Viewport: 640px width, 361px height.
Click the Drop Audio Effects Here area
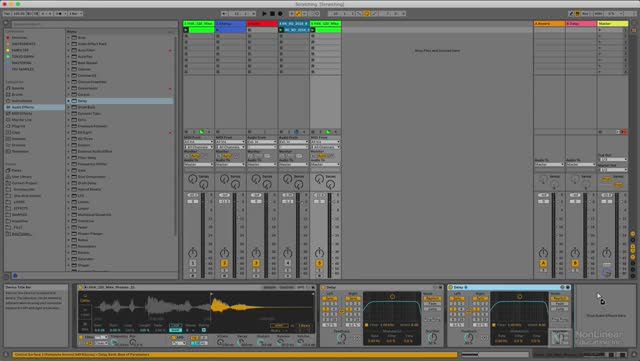606,316
